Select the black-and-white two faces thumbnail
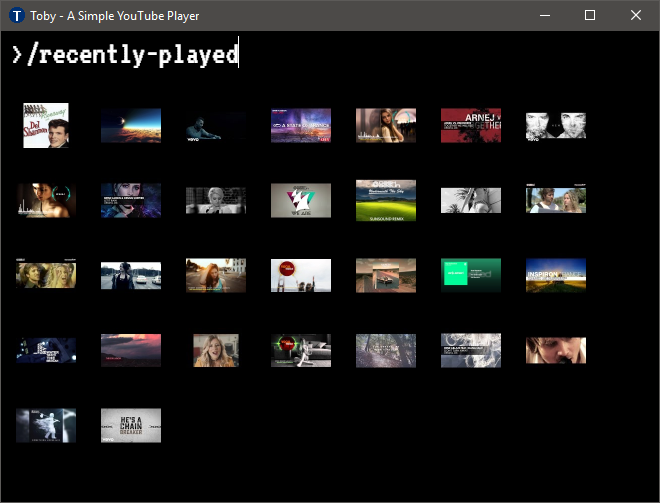Image resolution: width=660 pixels, height=503 pixels. (x=556, y=125)
